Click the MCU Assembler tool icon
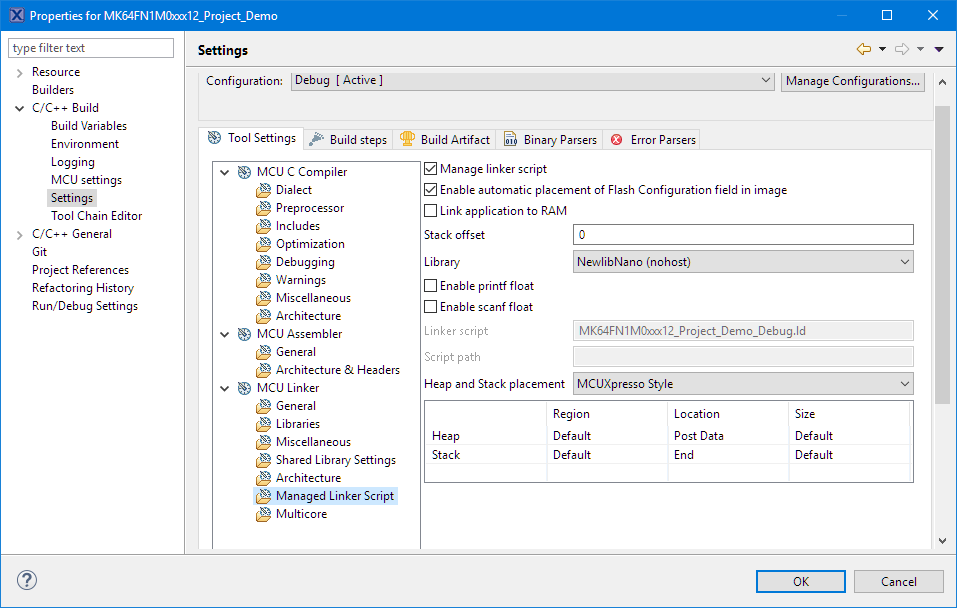 [244, 334]
